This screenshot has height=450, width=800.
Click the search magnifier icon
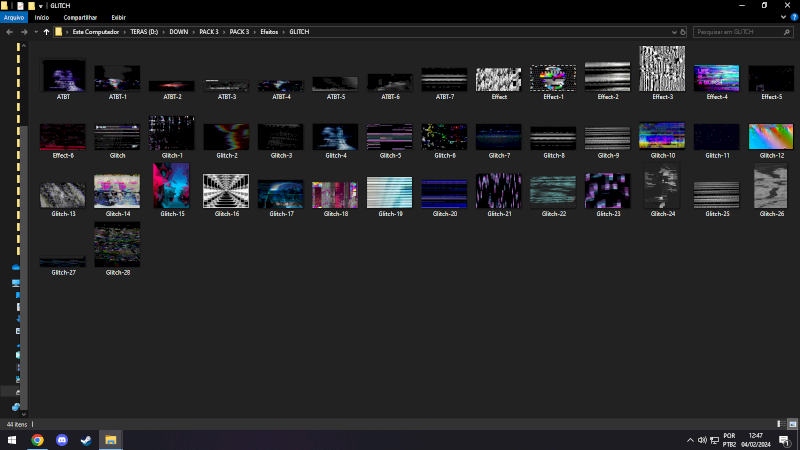[786, 32]
